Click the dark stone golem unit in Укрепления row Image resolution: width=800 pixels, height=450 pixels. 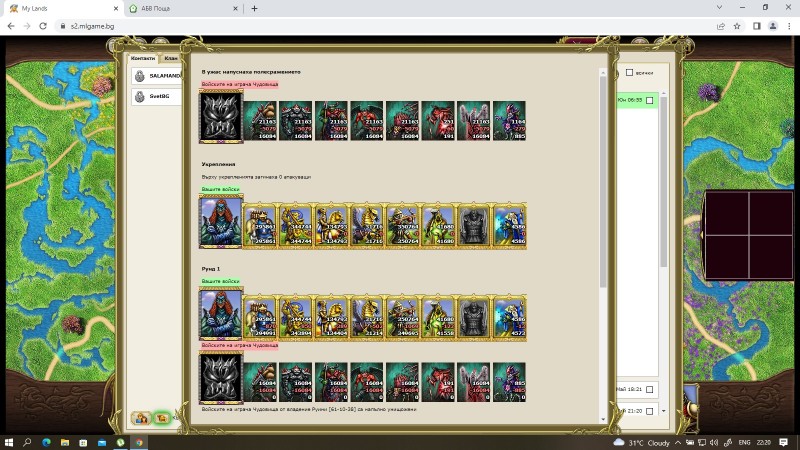tap(474, 226)
